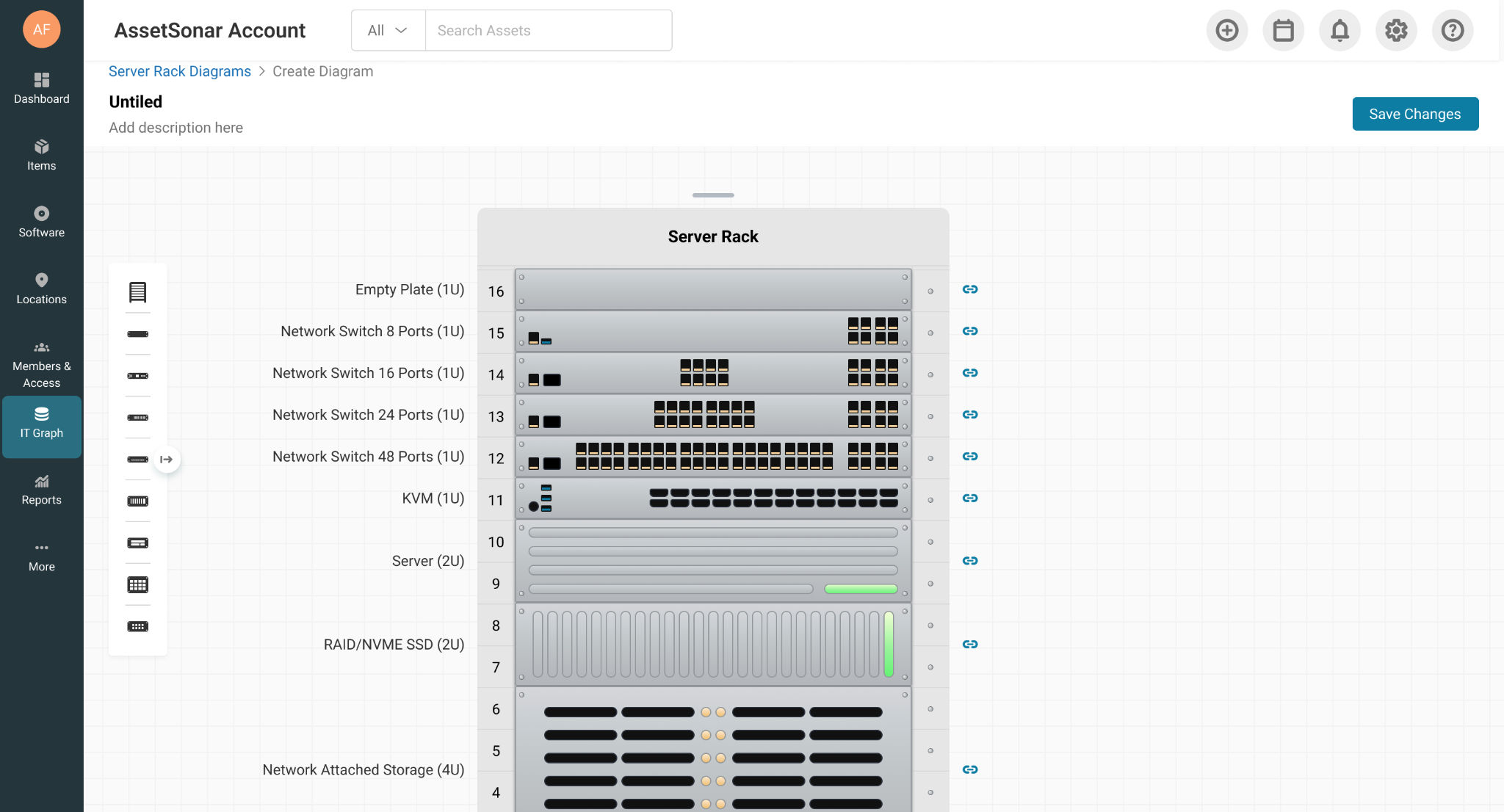Select the empty plate palette icon
Image resolution: width=1504 pixels, height=812 pixels.
click(x=138, y=334)
